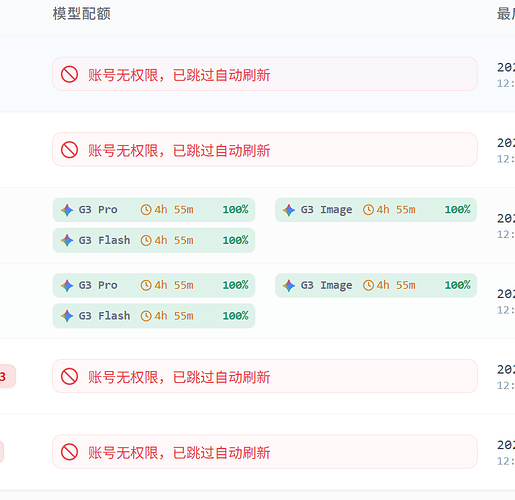Image resolution: width=515 pixels, height=500 pixels.
Task: Click 4h 55m on the lower G3 Pro badge
Action: 174,285
